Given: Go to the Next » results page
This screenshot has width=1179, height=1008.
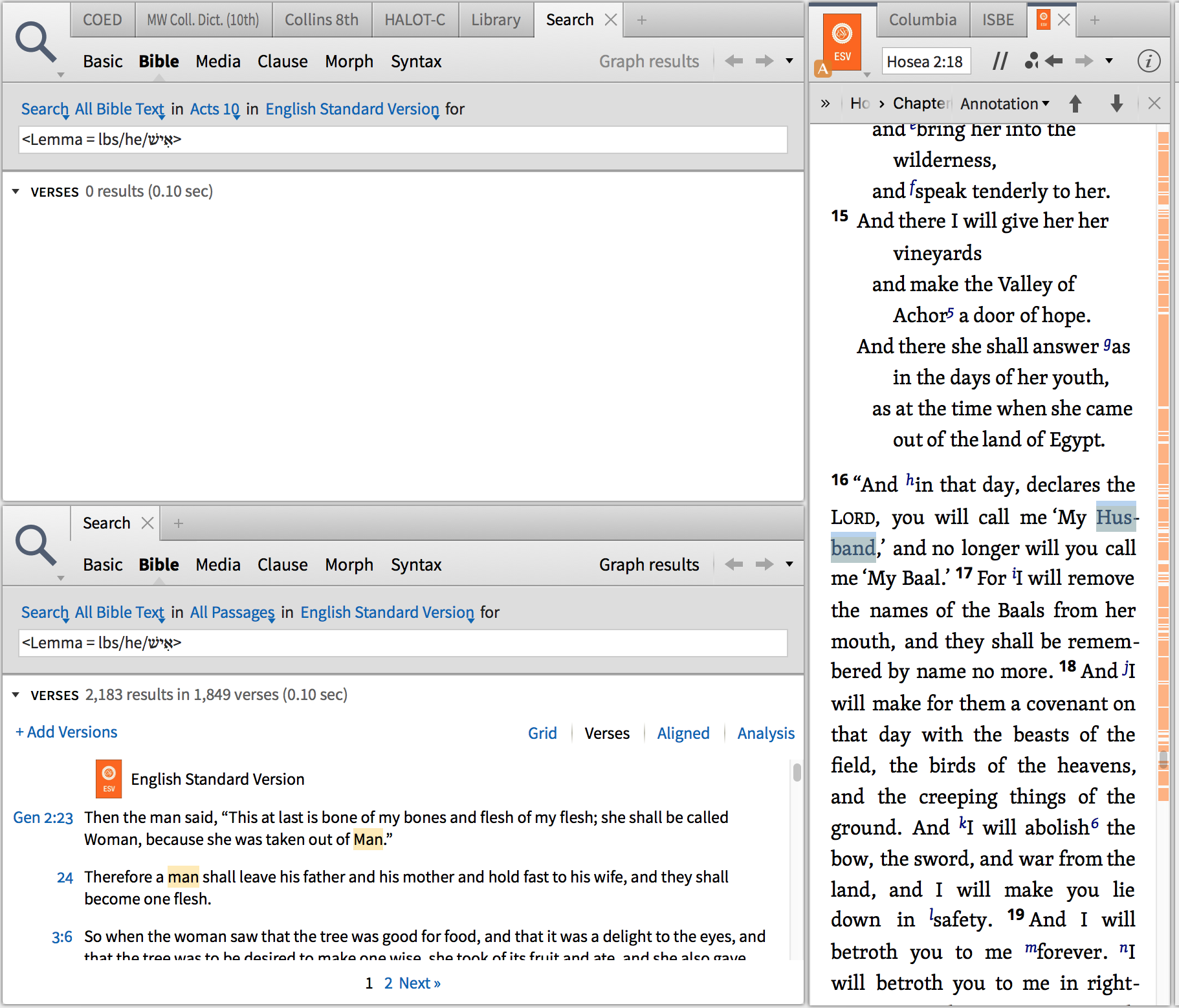Looking at the screenshot, I should pos(420,983).
